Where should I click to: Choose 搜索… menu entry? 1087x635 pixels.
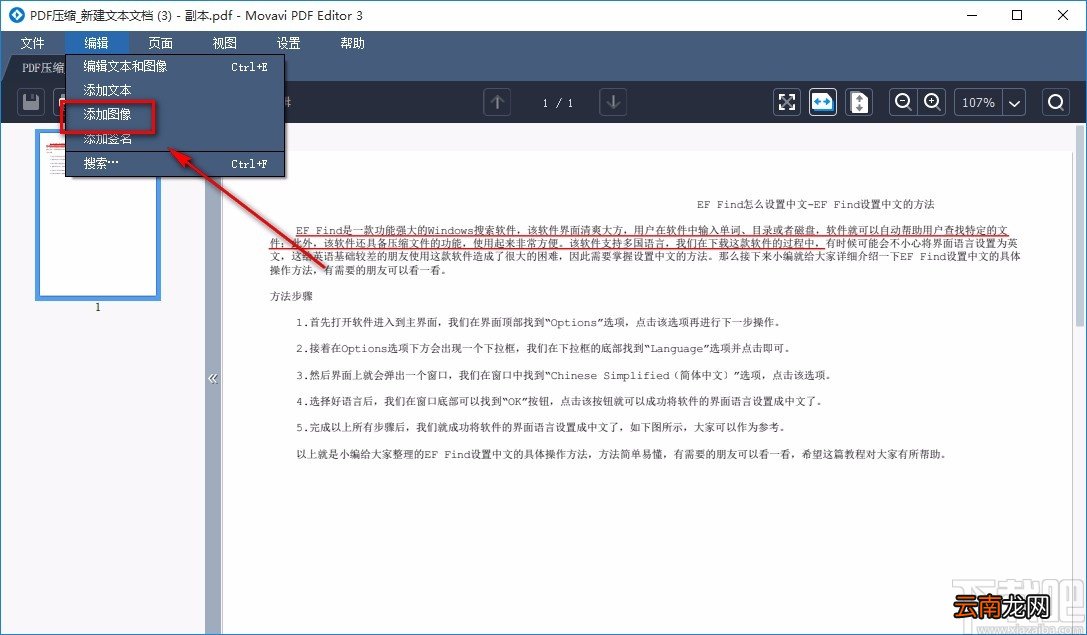click(175, 164)
